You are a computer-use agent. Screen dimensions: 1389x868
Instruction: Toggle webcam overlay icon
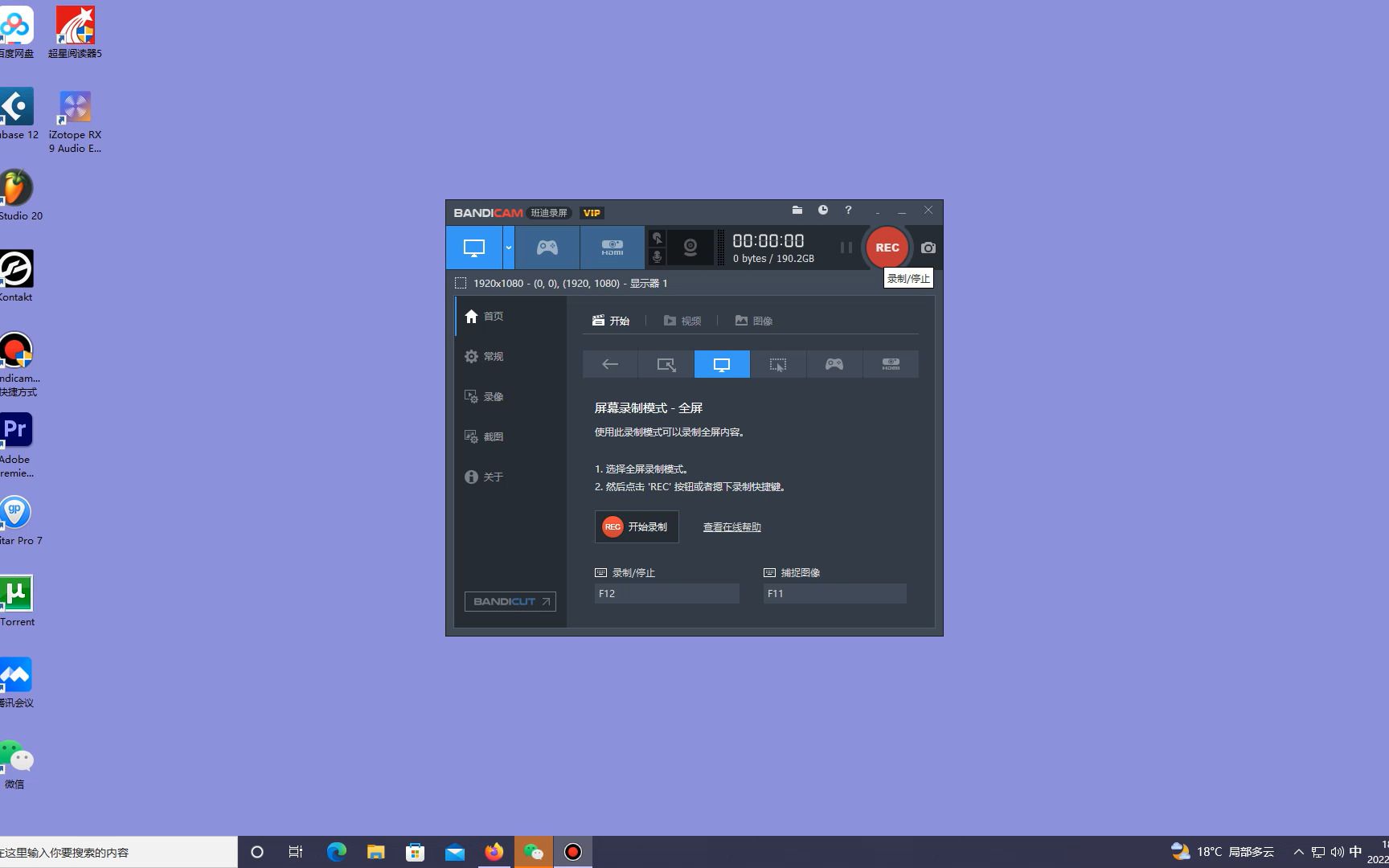tap(690, 248)
